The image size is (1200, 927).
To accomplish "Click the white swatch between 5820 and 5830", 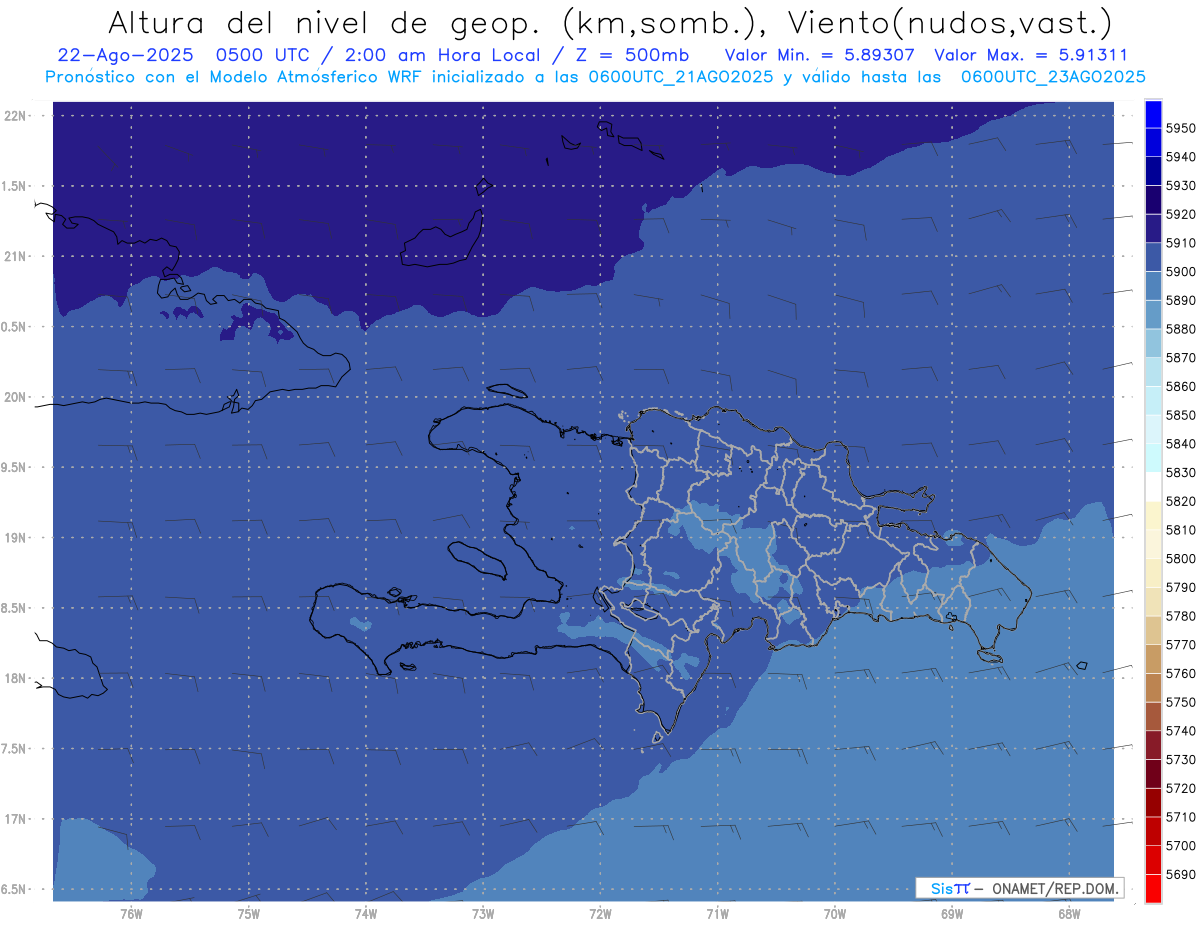I will click(1153, 487).
